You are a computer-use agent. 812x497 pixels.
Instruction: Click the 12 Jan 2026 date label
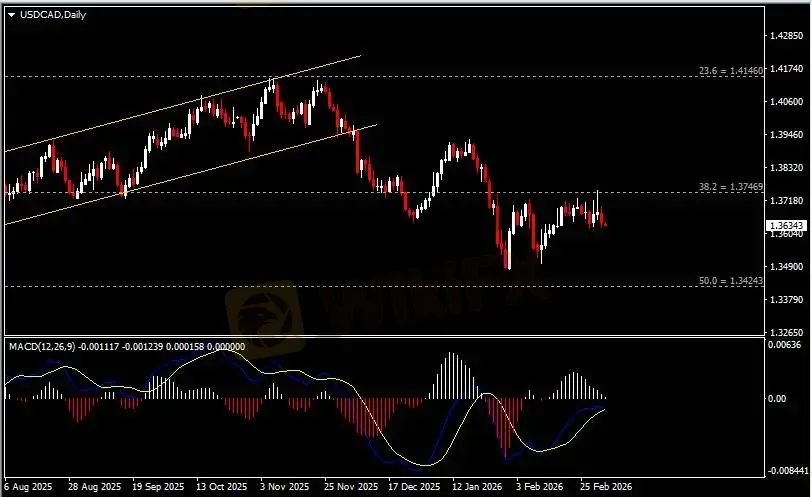click(478, 486)
